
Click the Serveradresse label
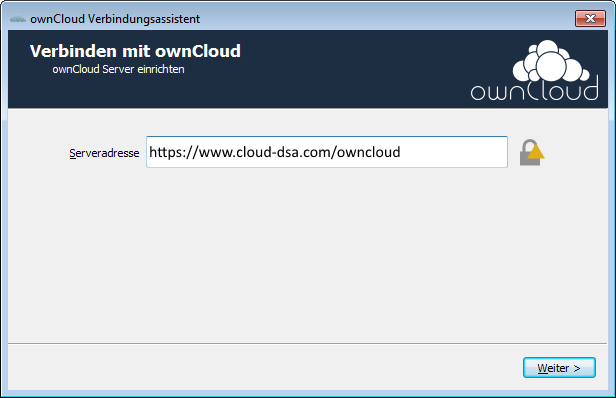pyautogui.click(x=104, y=153)
